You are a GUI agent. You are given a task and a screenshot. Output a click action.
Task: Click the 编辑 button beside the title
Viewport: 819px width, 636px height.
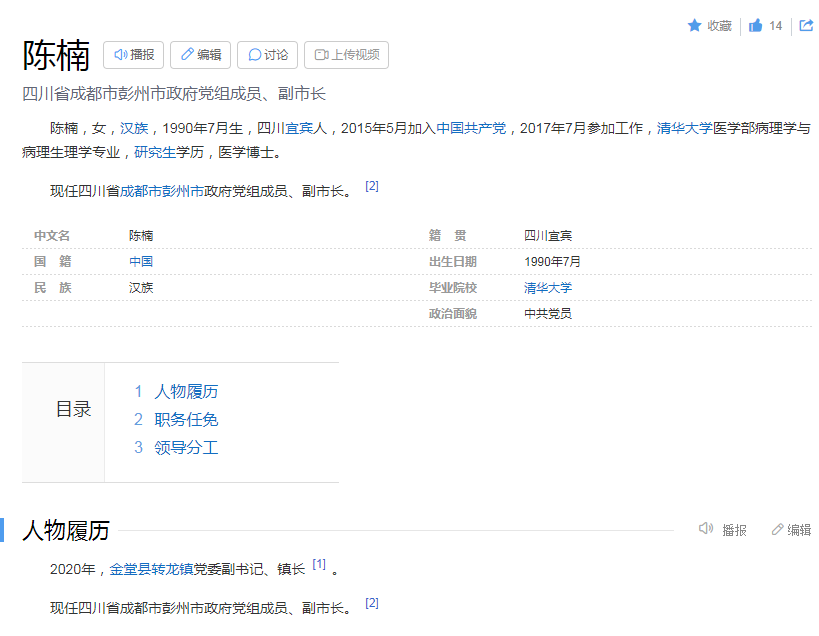point(201,55)
